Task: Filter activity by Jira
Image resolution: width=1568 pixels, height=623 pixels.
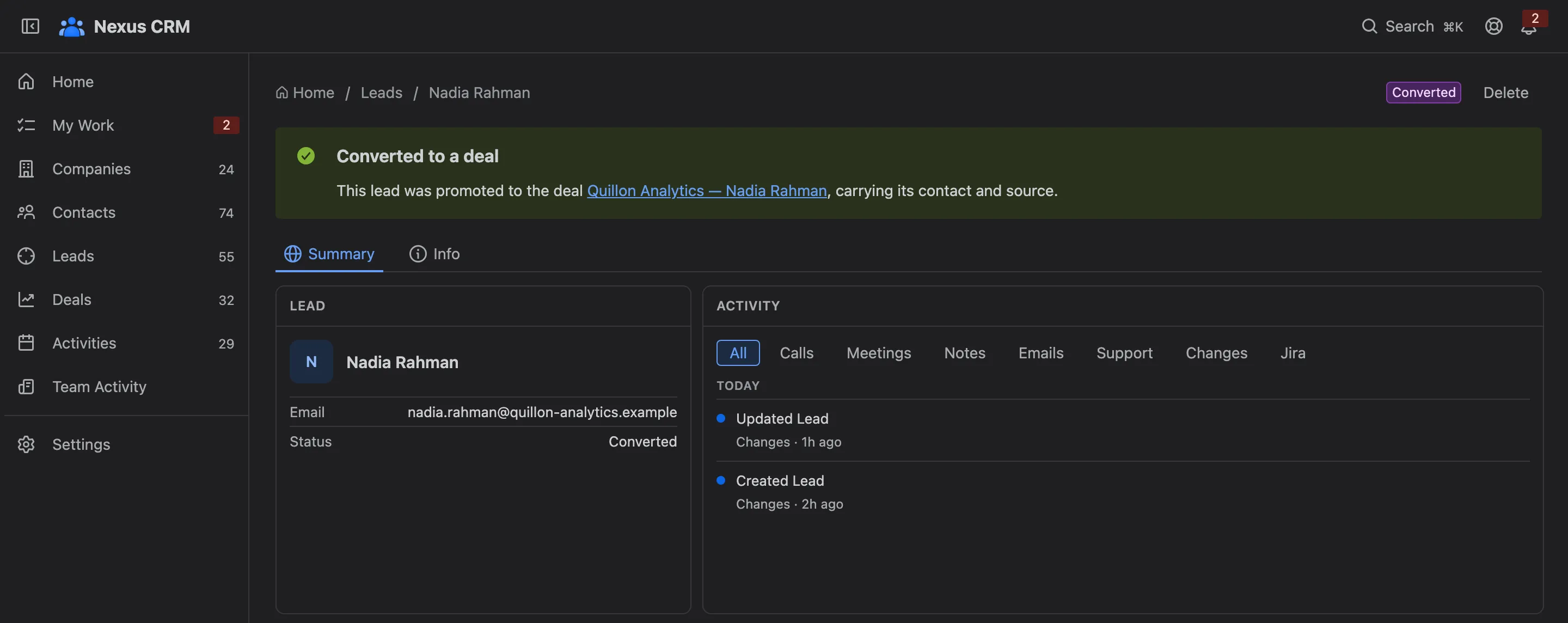Action: (1293, 352)
